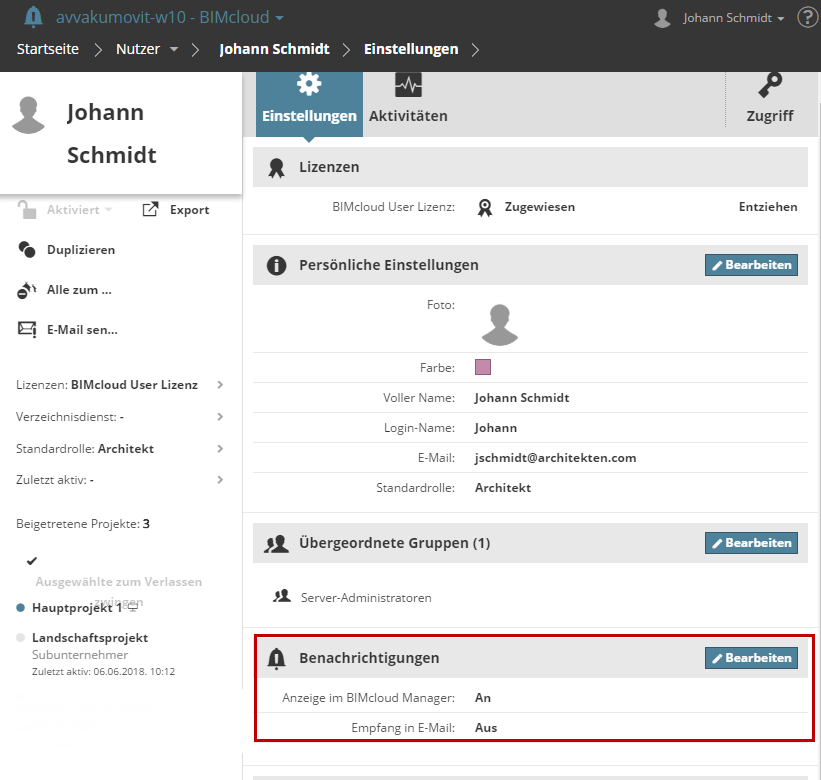821x780 pixels.
Task: Click the Entziehen license link
Action: 768,207
